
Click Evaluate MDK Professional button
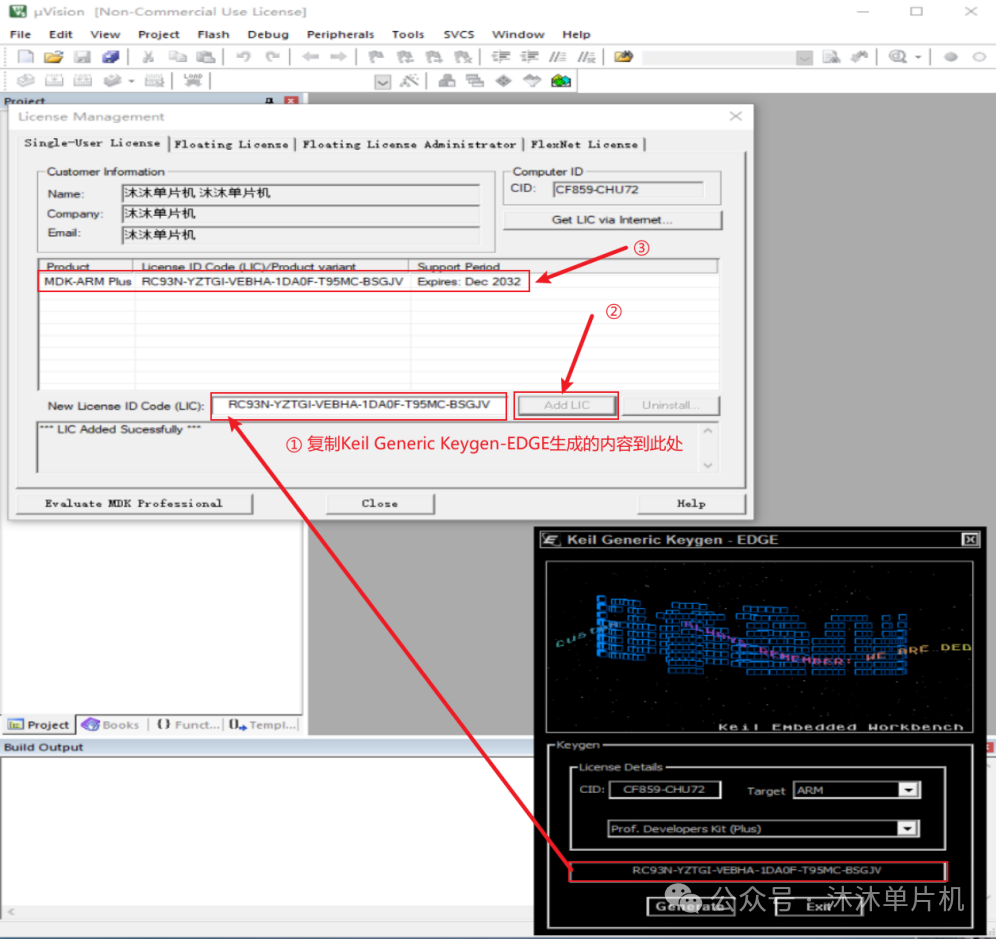(x=134, y=503)
